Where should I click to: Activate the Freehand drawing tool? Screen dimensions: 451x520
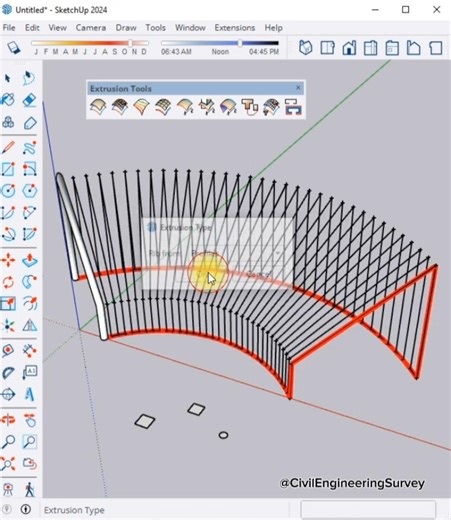click(x=29, y=147)
